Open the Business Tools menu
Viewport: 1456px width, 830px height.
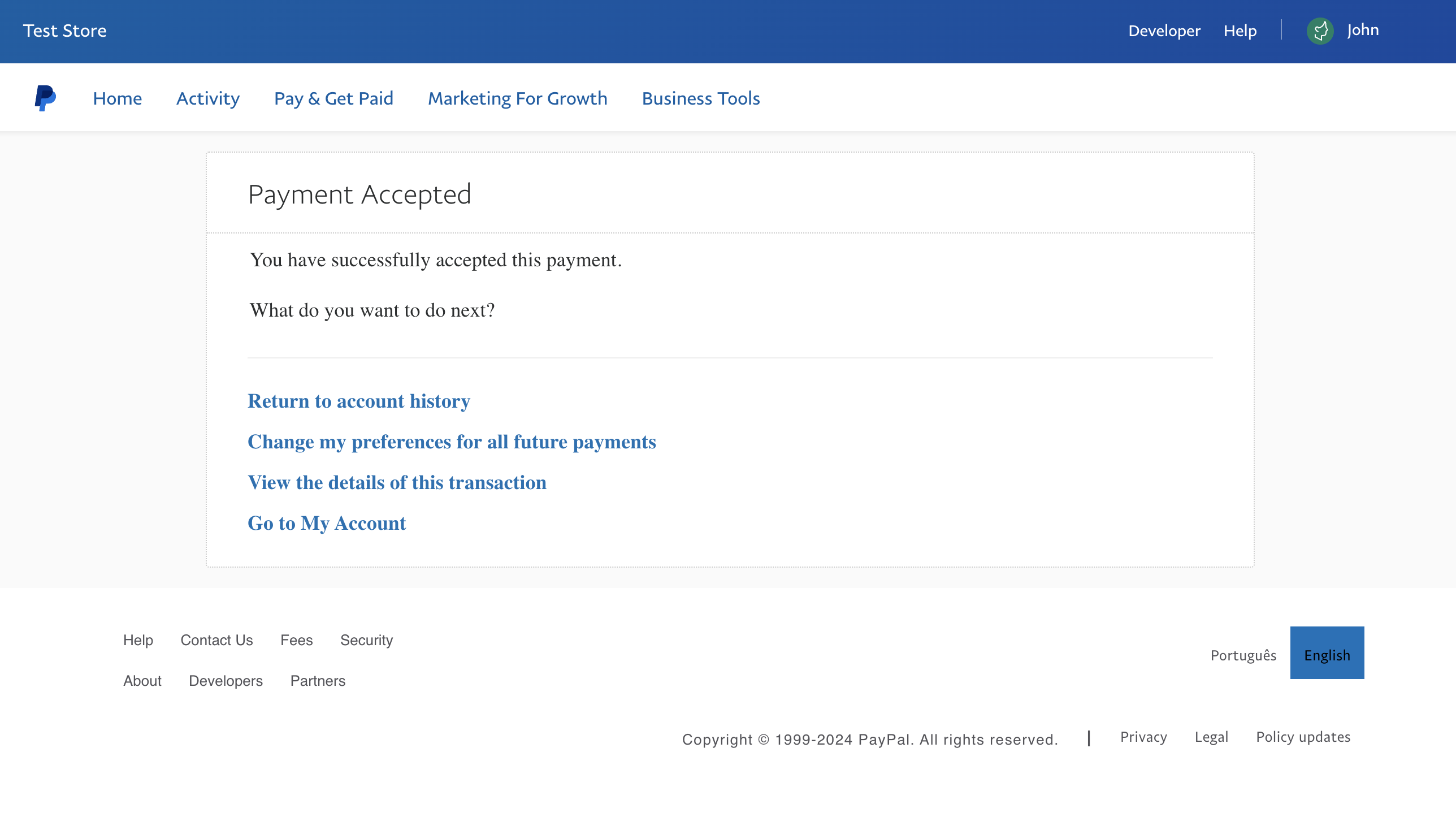point(701,98)
